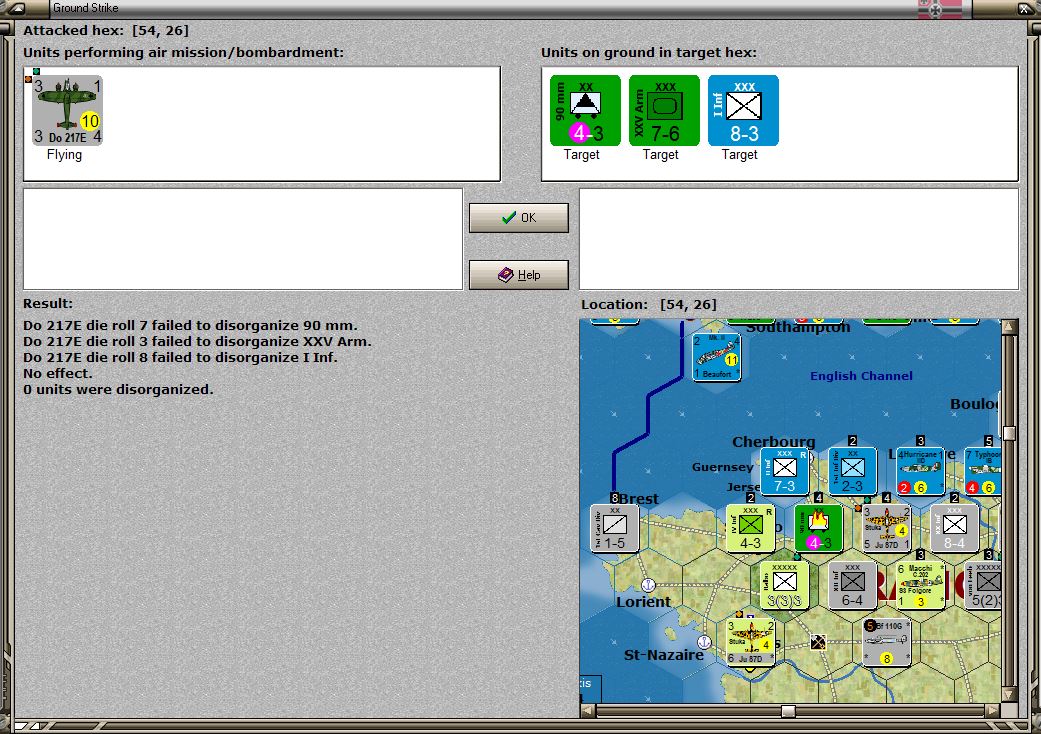The height and width of the screenshot is (734, 1041).
Task: Click the Hurricane IID aircraft map counter
Action: 920,471
